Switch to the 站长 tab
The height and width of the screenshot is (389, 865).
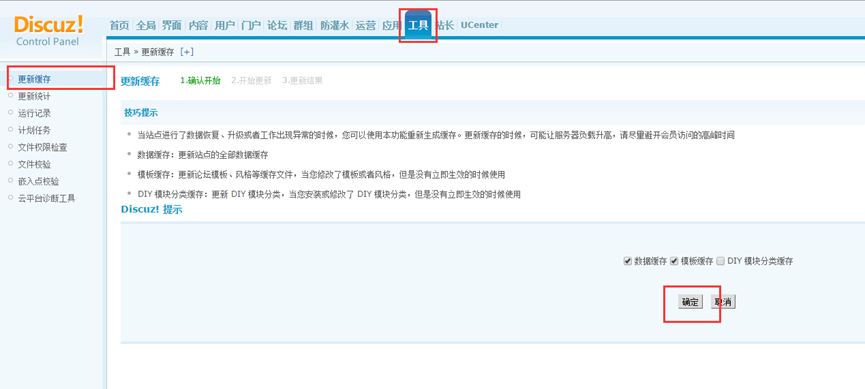coord(445,25)
